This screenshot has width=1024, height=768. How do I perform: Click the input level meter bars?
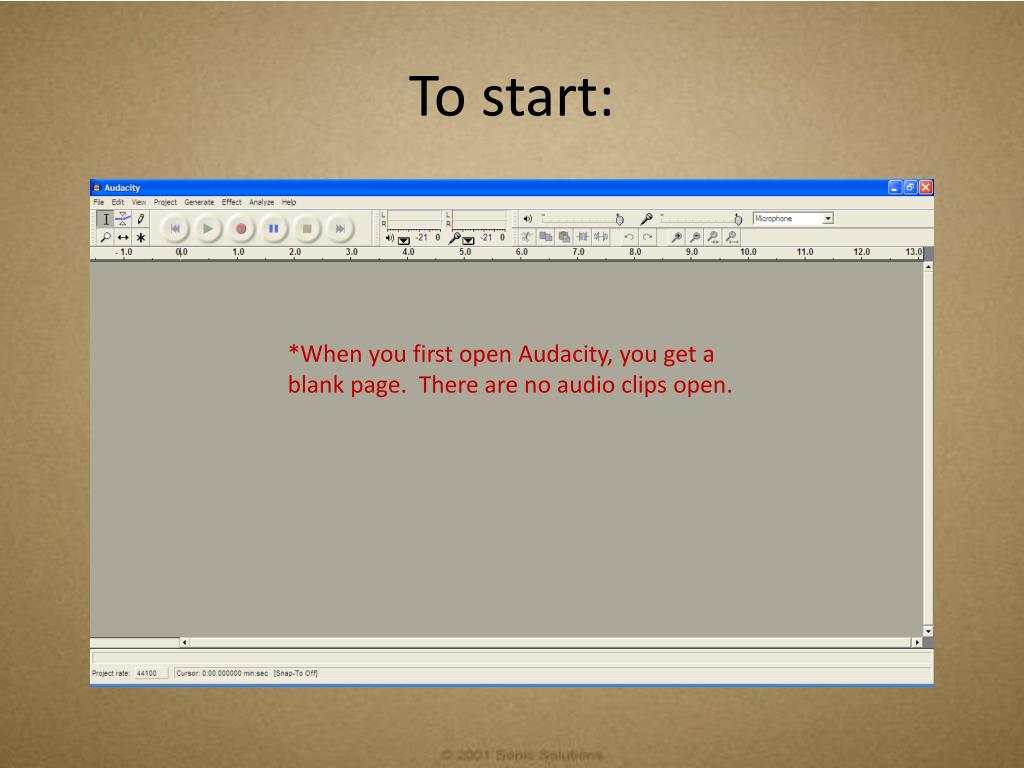(479, 220)
